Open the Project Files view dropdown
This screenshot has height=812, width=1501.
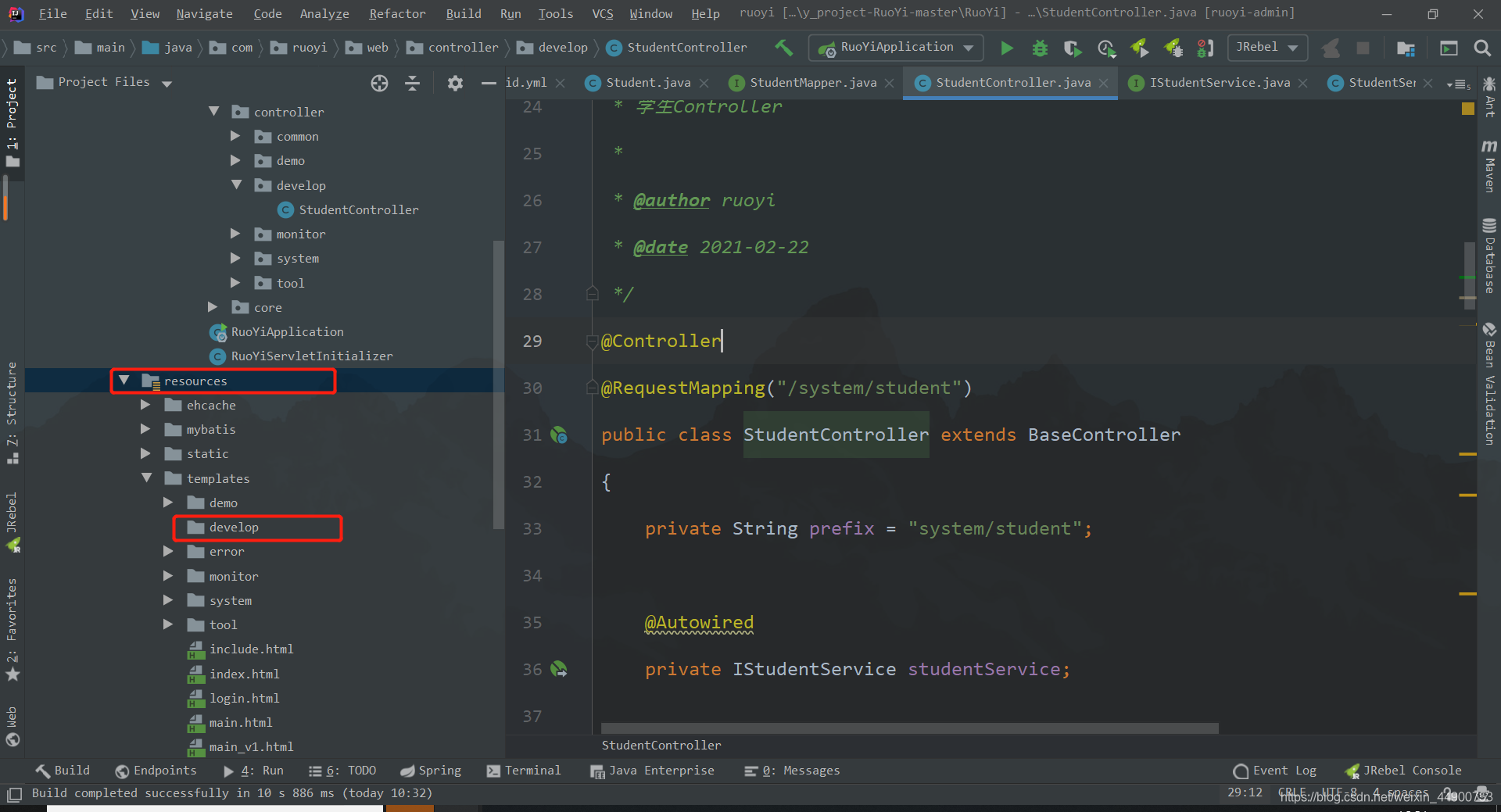(167, 84)
